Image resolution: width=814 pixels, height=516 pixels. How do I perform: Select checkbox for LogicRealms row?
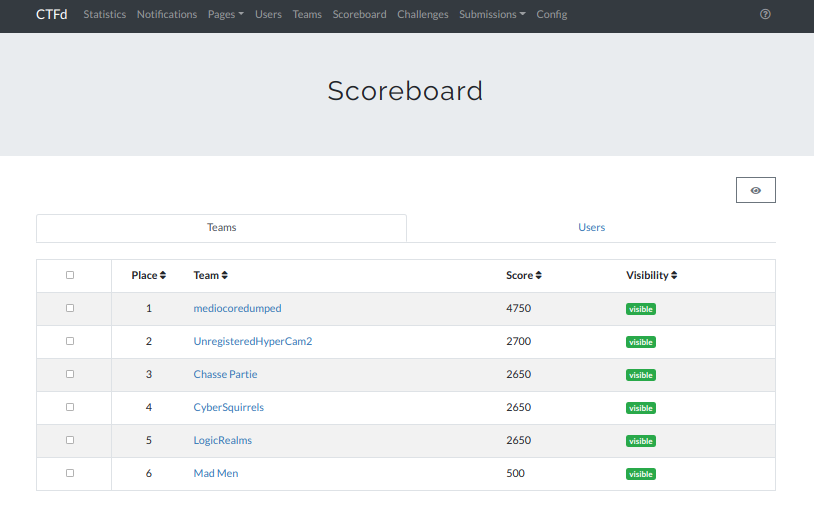(x=70, y=440)
